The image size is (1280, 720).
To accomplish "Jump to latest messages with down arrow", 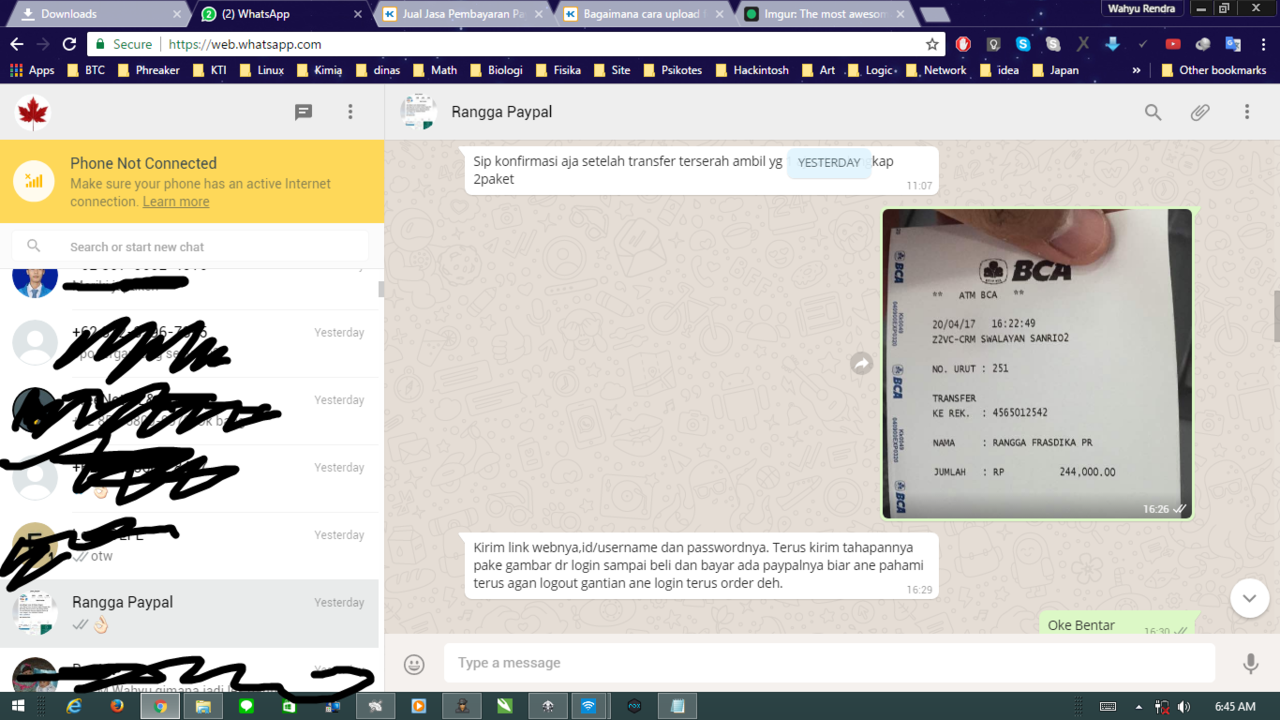I will point(1249,598).
